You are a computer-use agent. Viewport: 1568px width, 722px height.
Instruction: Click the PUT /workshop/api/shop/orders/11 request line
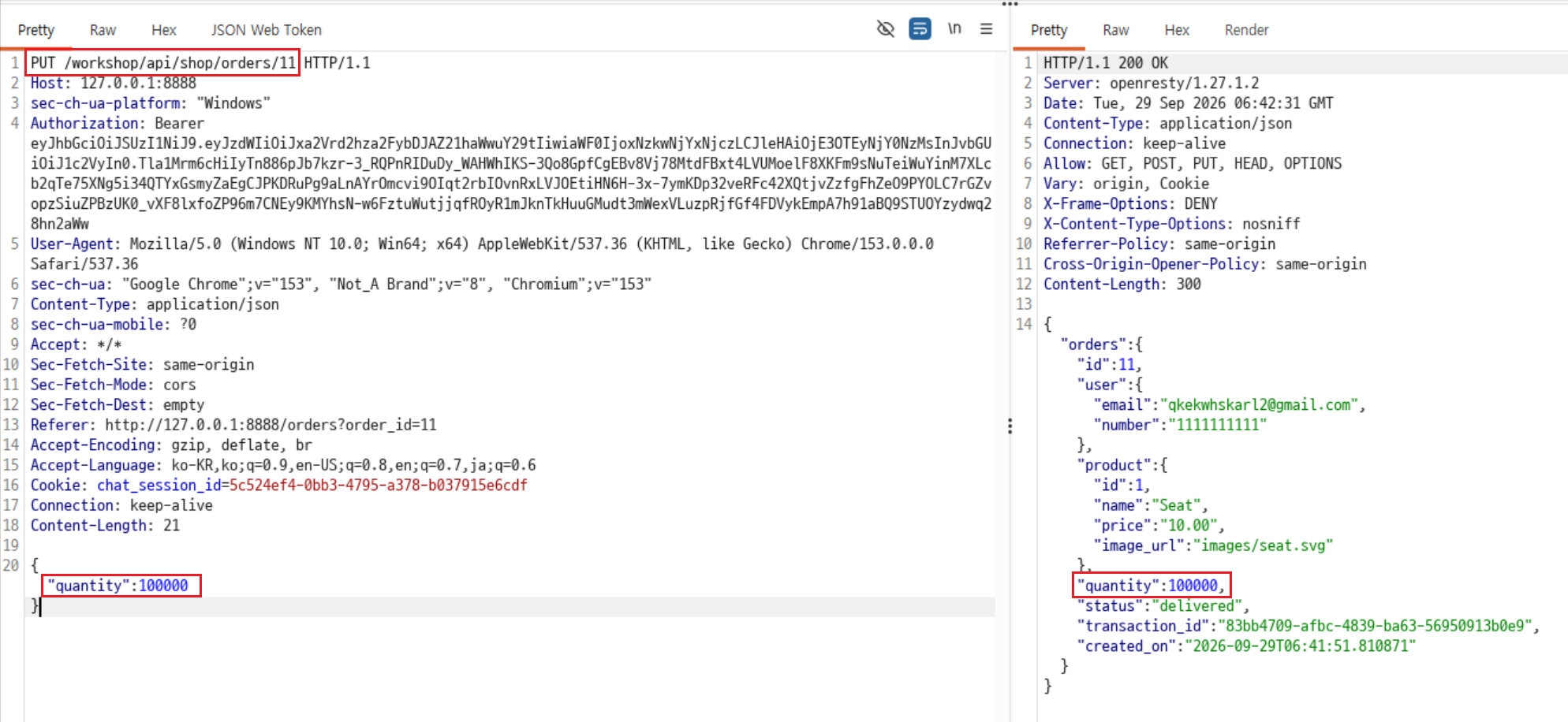163,62
